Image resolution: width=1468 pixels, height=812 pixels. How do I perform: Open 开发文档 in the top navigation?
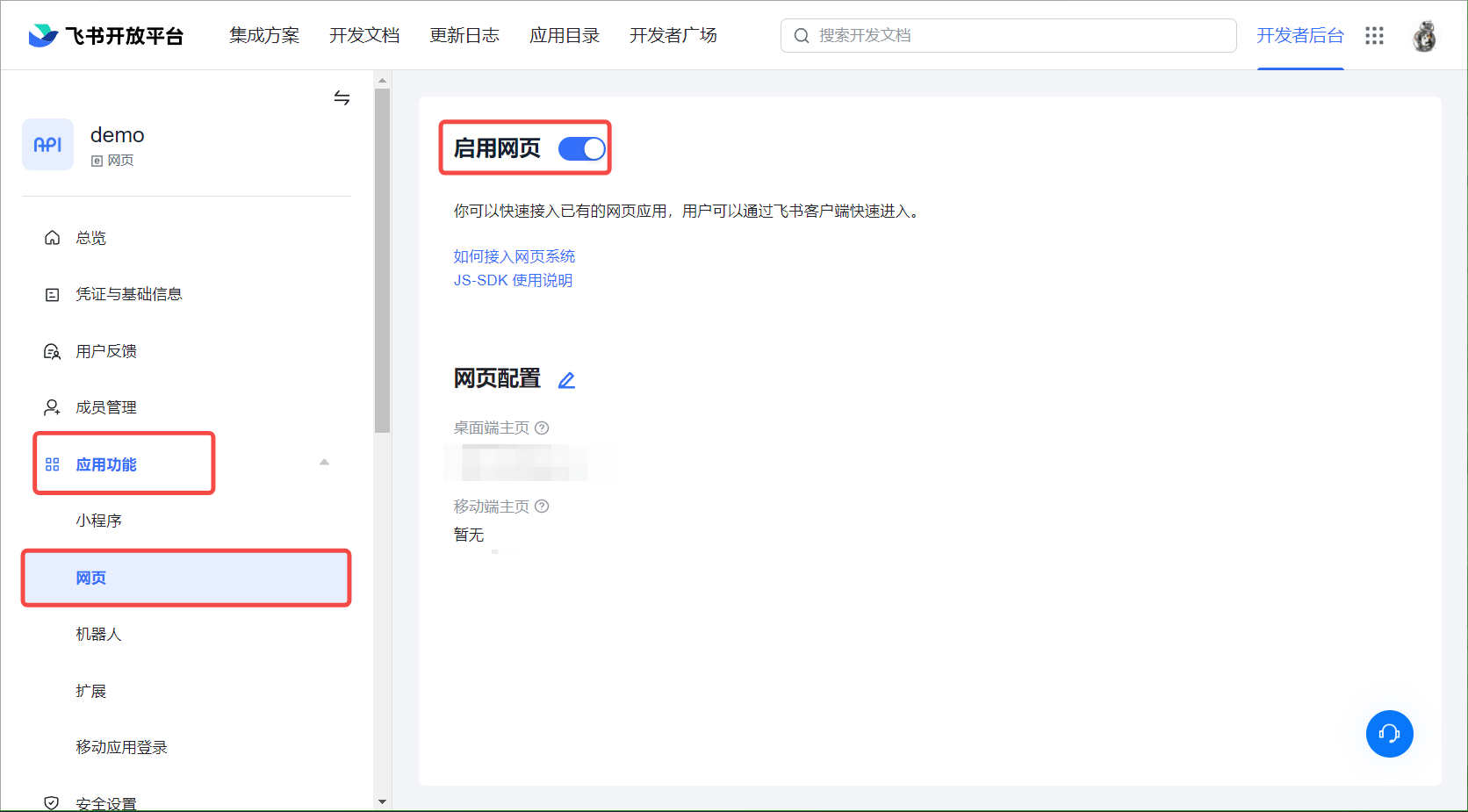point(363,35)
